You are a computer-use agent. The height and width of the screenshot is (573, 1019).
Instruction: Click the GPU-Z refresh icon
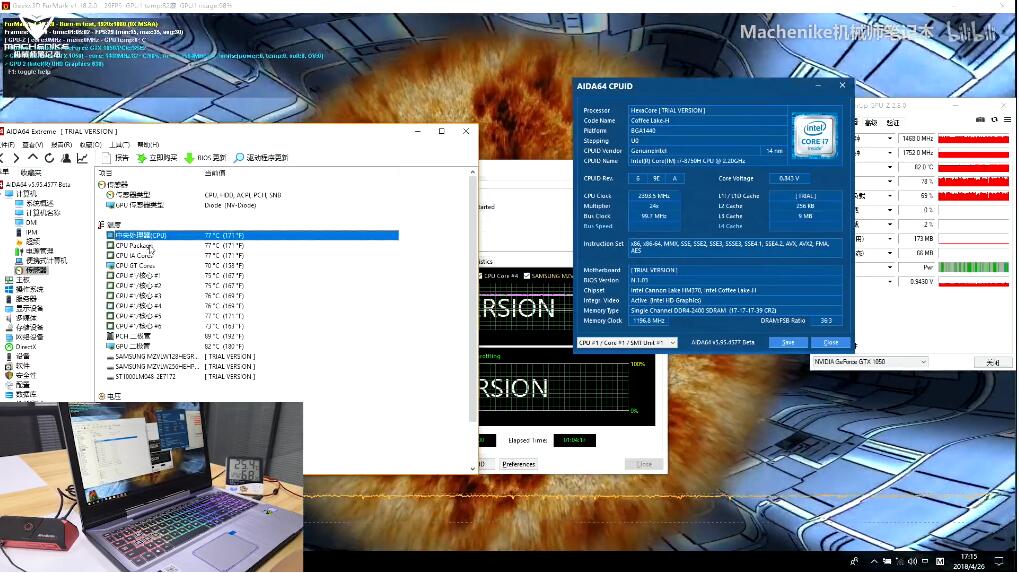994,120
